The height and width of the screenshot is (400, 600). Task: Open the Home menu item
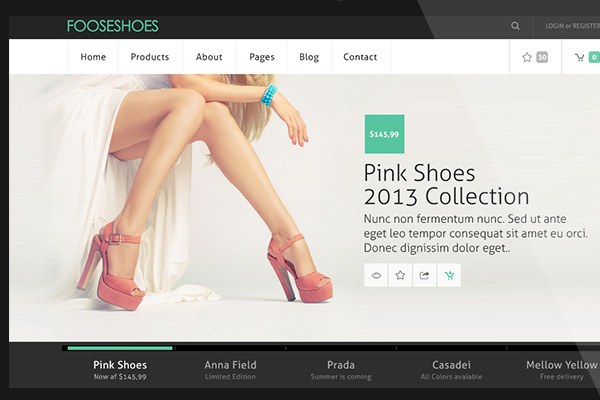click(x=93, y=57)
